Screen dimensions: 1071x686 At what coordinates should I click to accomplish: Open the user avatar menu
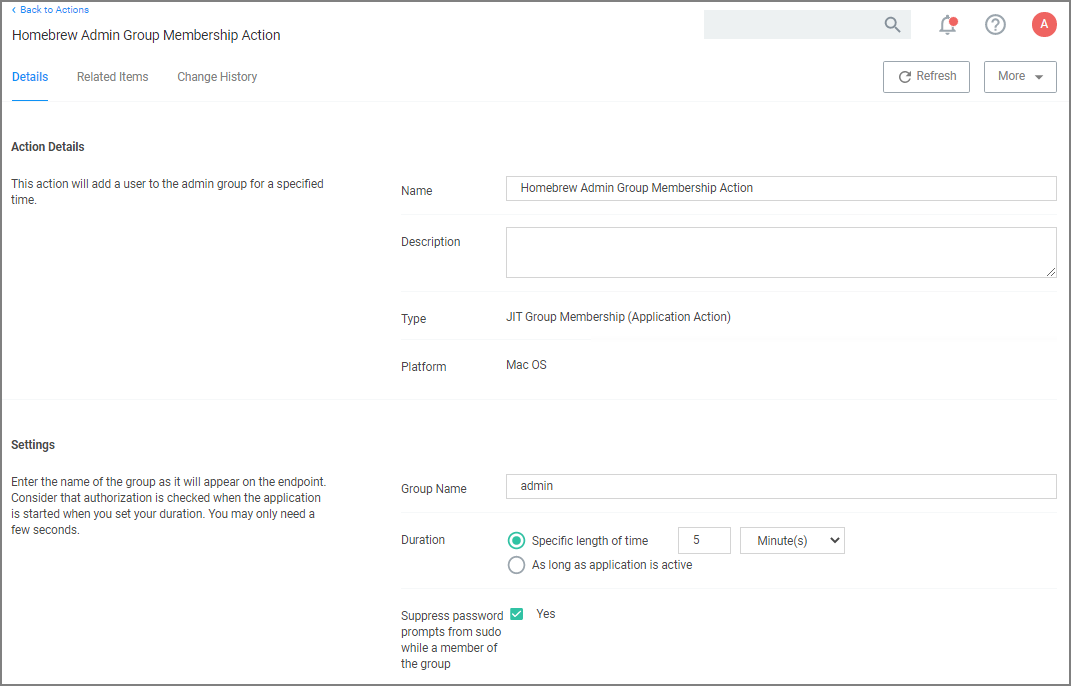tap(1044, 25)
